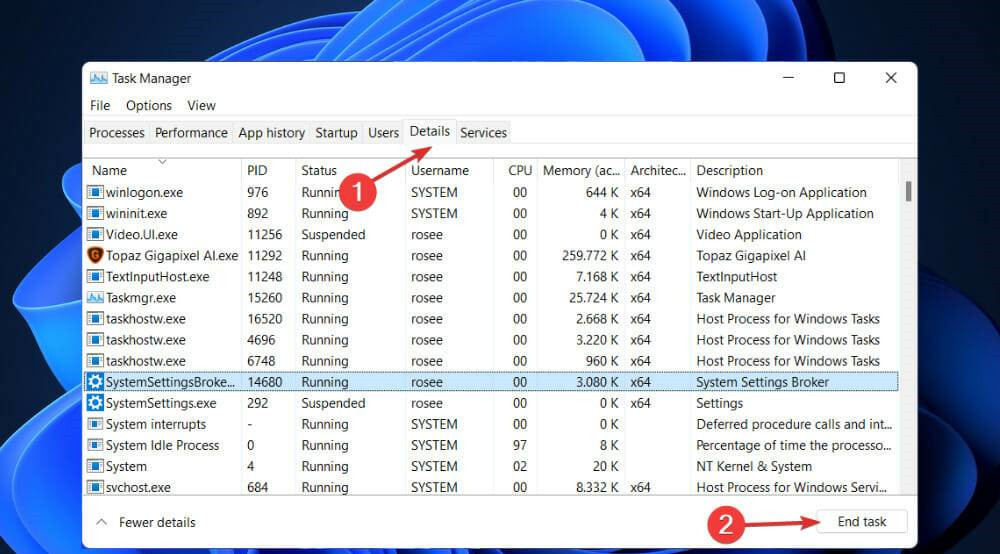The image size is (1000, 554).
Task: Select the Topaz Gigapixel AI icon
Action: point(96,255)
